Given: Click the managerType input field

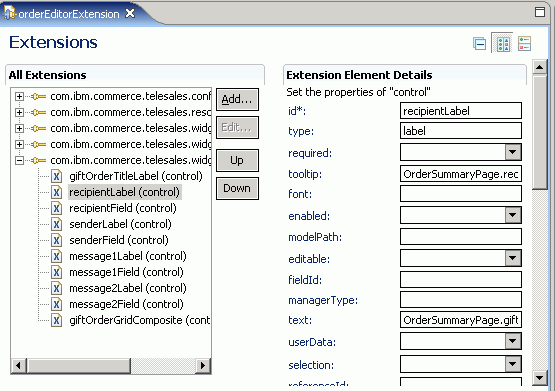Looking at the screenshot, I should click(461, 300).
